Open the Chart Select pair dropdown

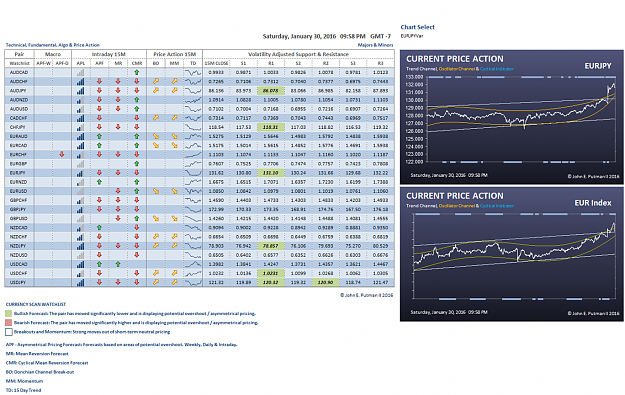pos(412,36)
